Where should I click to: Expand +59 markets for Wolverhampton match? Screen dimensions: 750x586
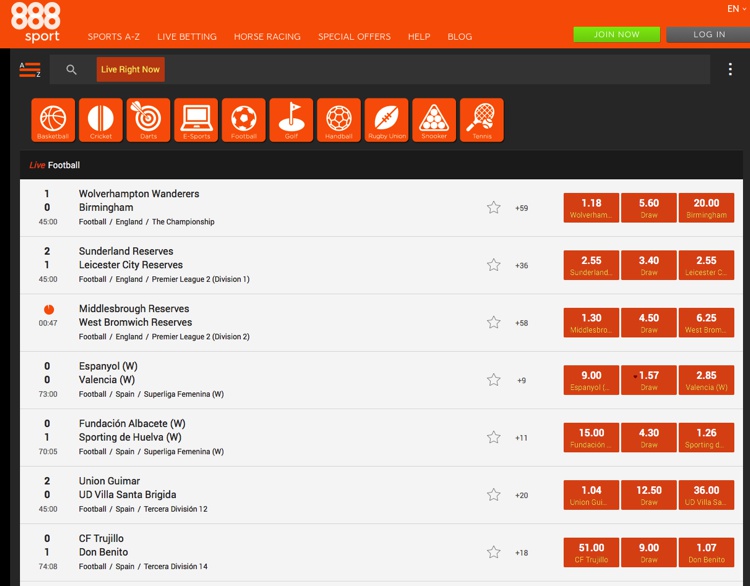(521, 208)
